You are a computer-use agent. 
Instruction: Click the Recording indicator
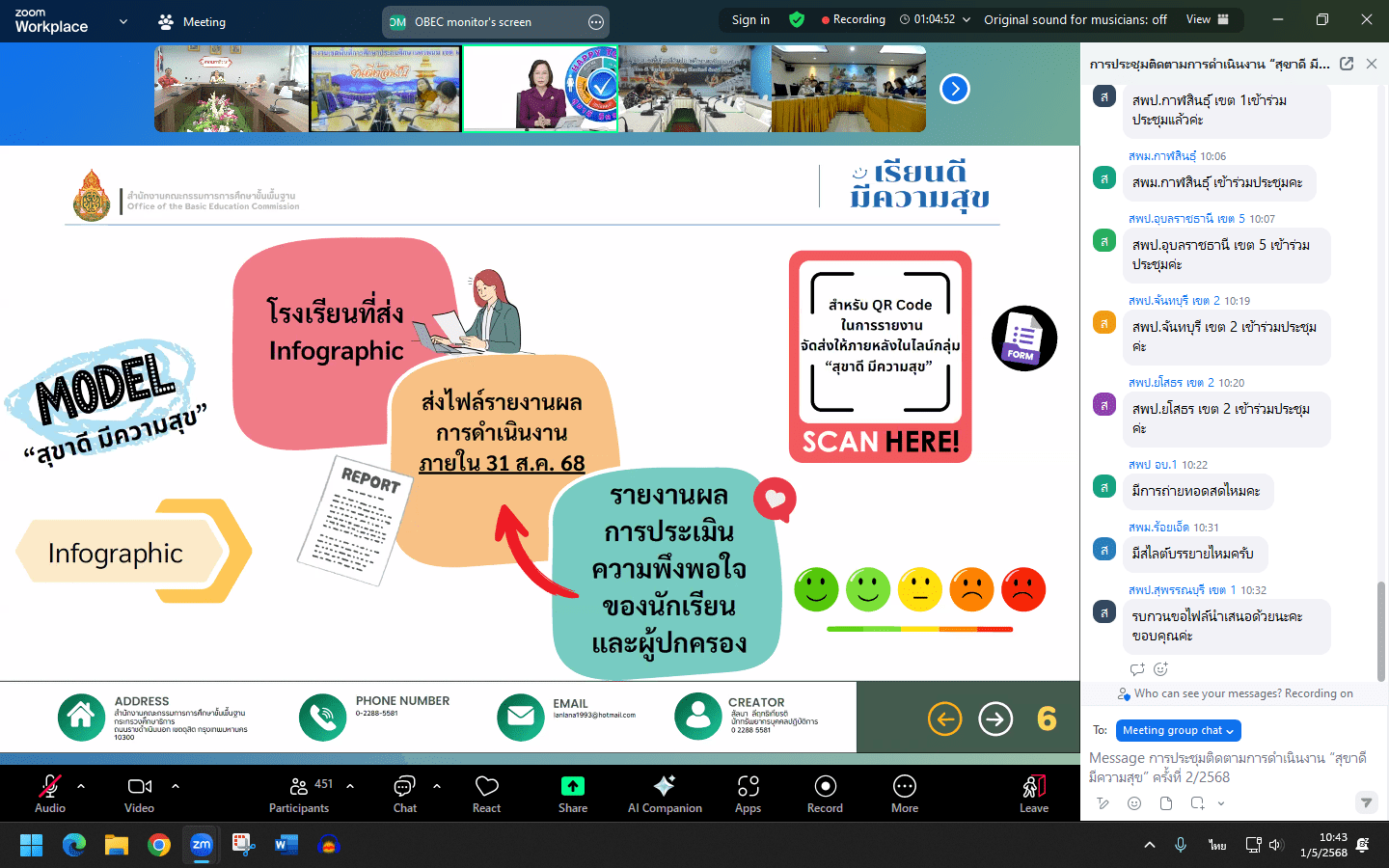coord(854,19)
